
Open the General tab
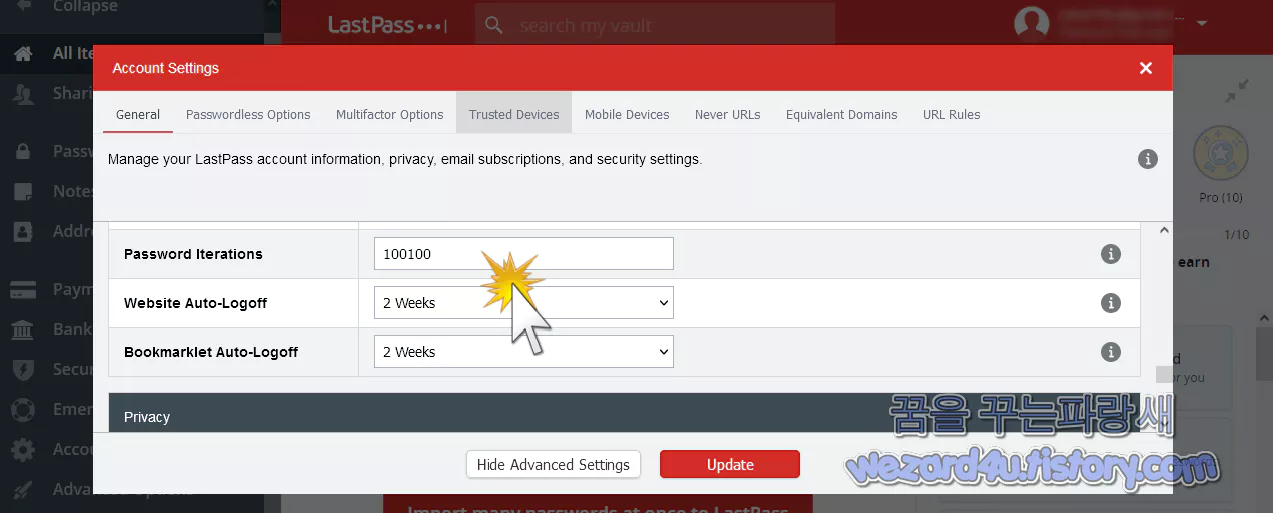point(138,114)
